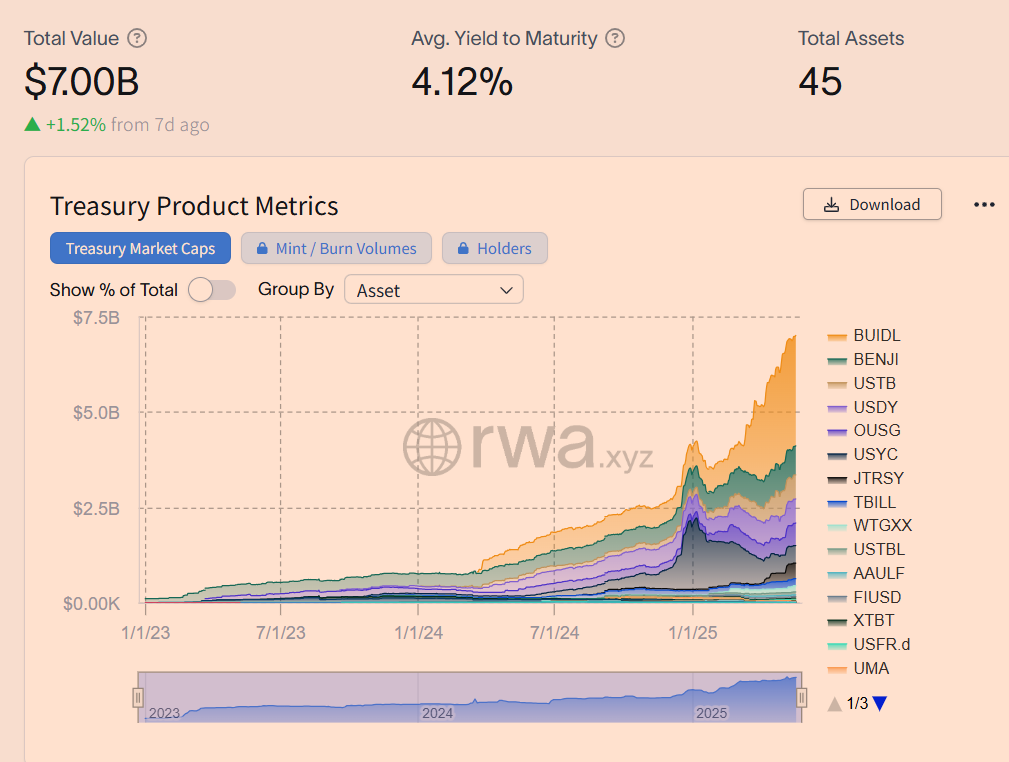Open the Group By Asset dropdown
This screenshot has height=762, width=1009.
coord(433,290)
